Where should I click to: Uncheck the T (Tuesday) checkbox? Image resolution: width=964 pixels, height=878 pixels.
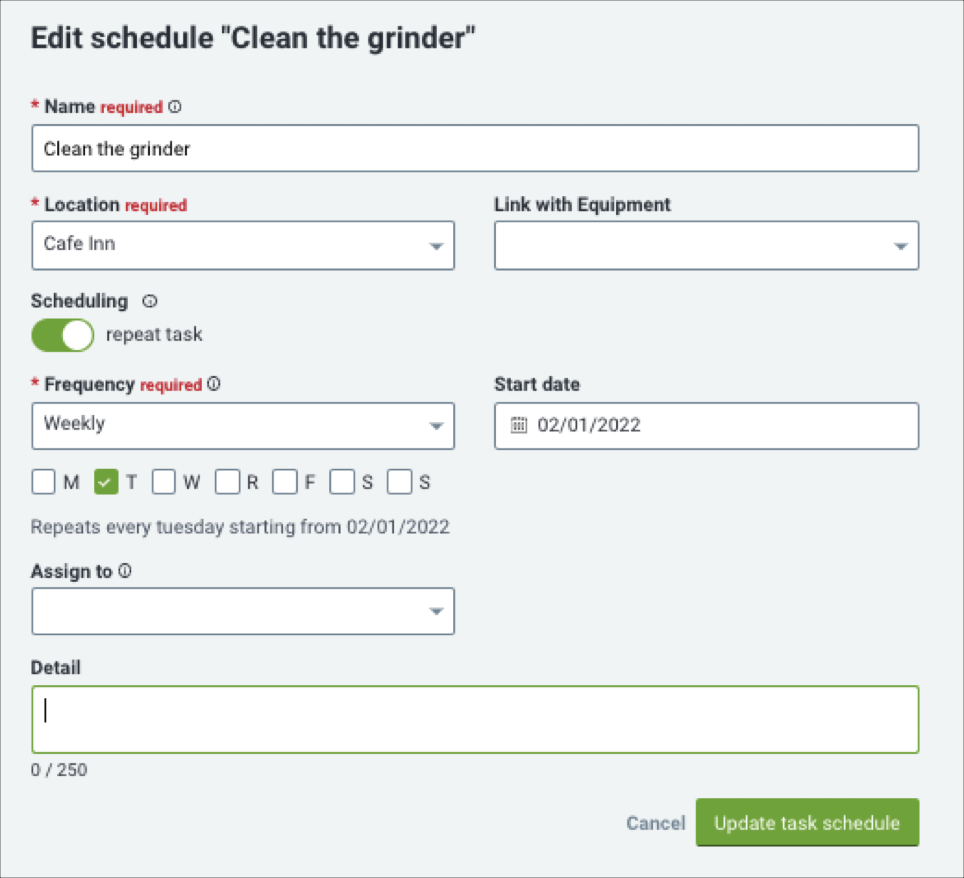click(x=106, y=482)
